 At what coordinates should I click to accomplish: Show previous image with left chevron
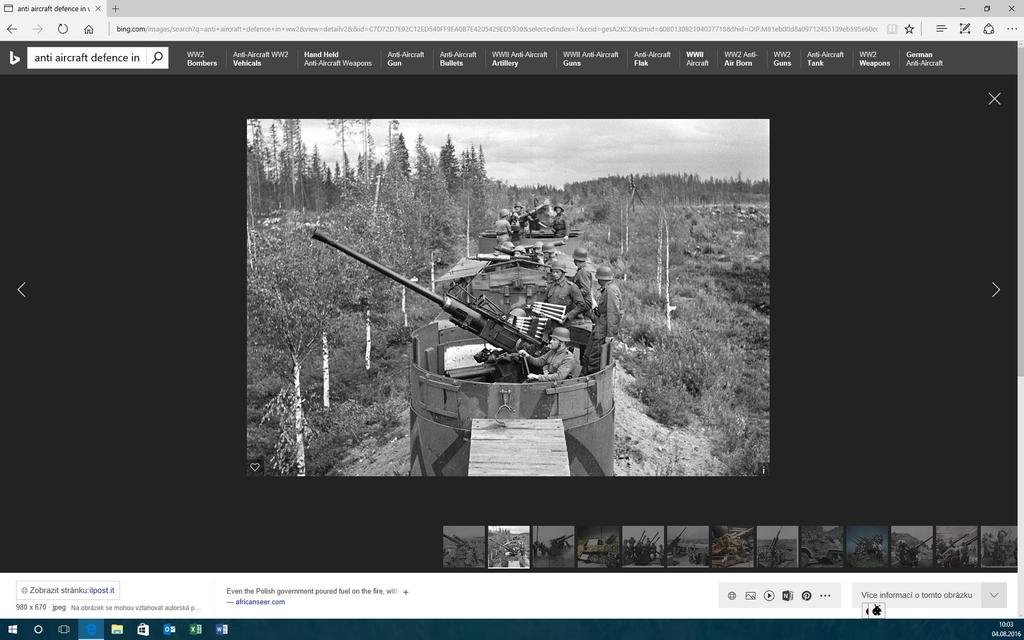(x=22, y=289)
